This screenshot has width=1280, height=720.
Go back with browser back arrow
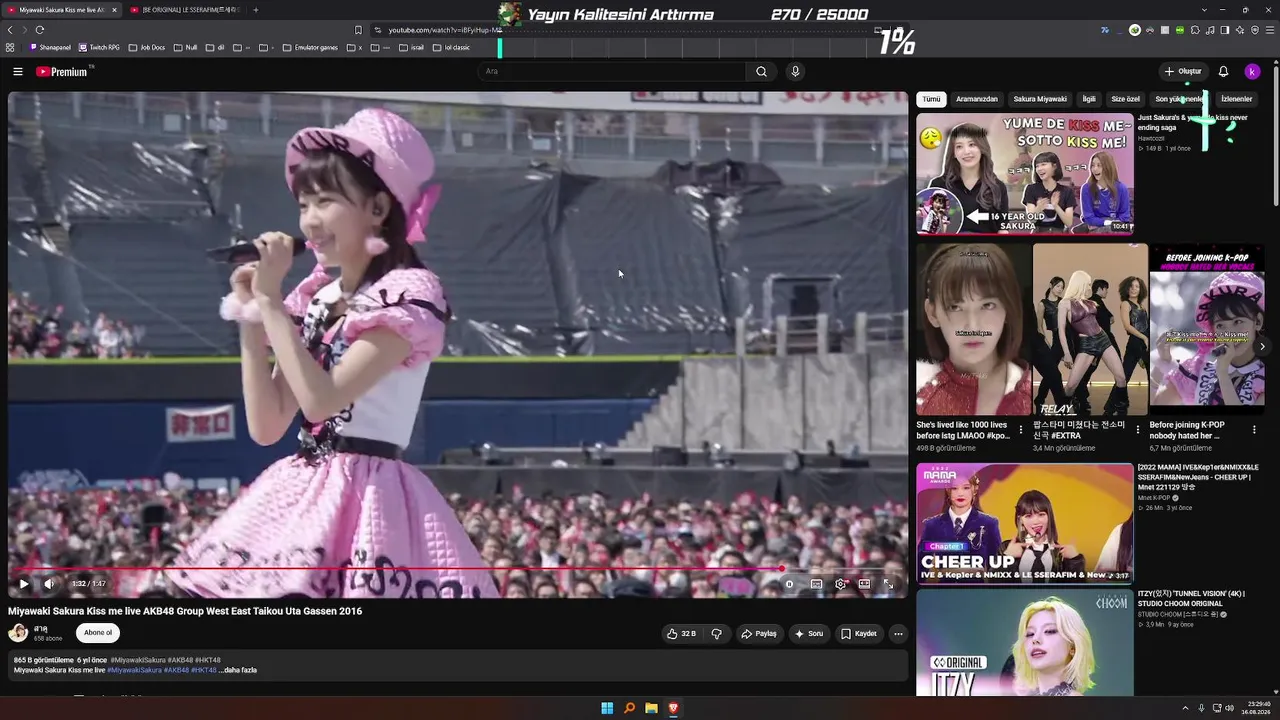10,30
